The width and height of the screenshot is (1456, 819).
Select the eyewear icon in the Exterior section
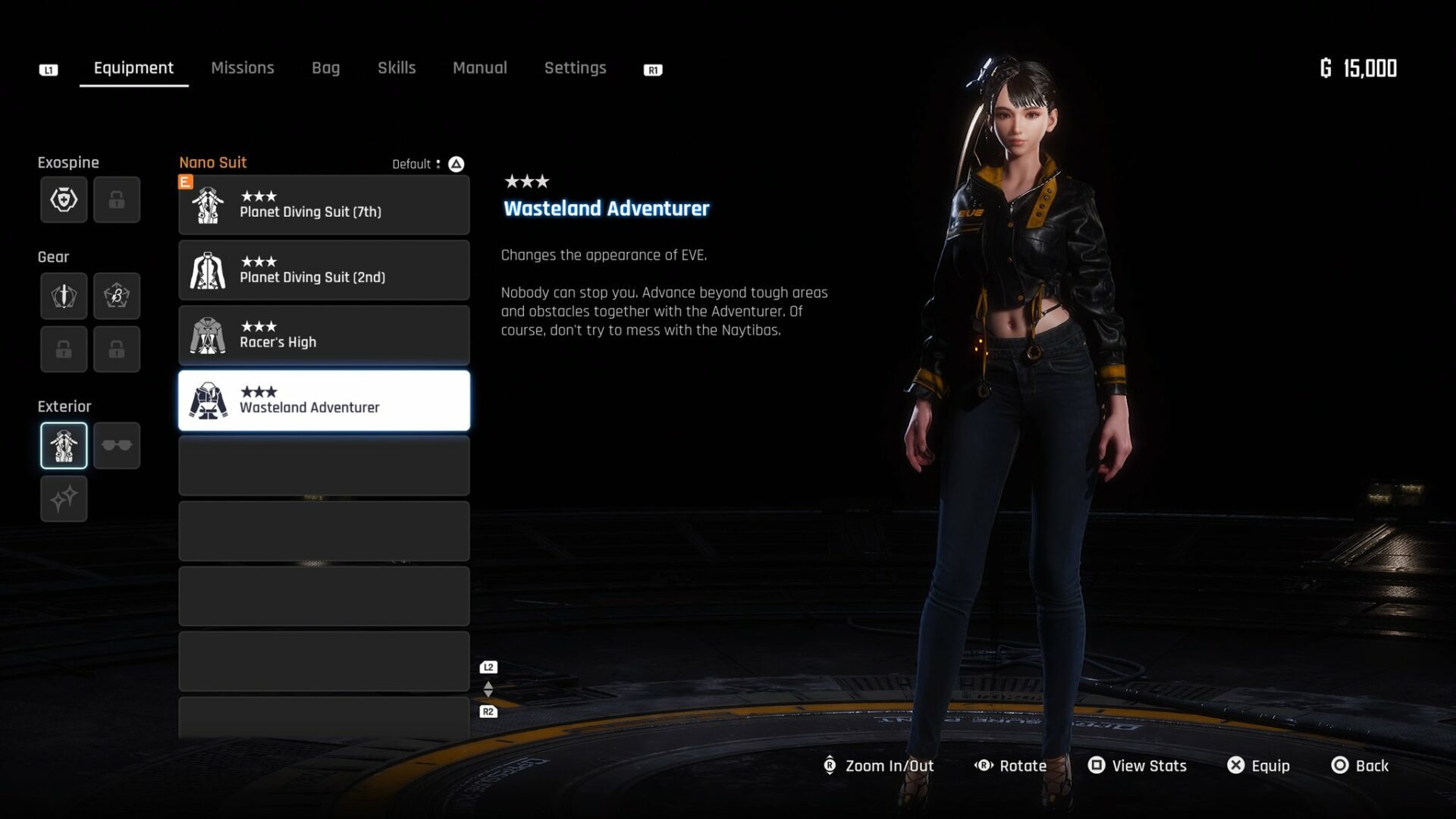pyautogui.click(x=117, y=445)
